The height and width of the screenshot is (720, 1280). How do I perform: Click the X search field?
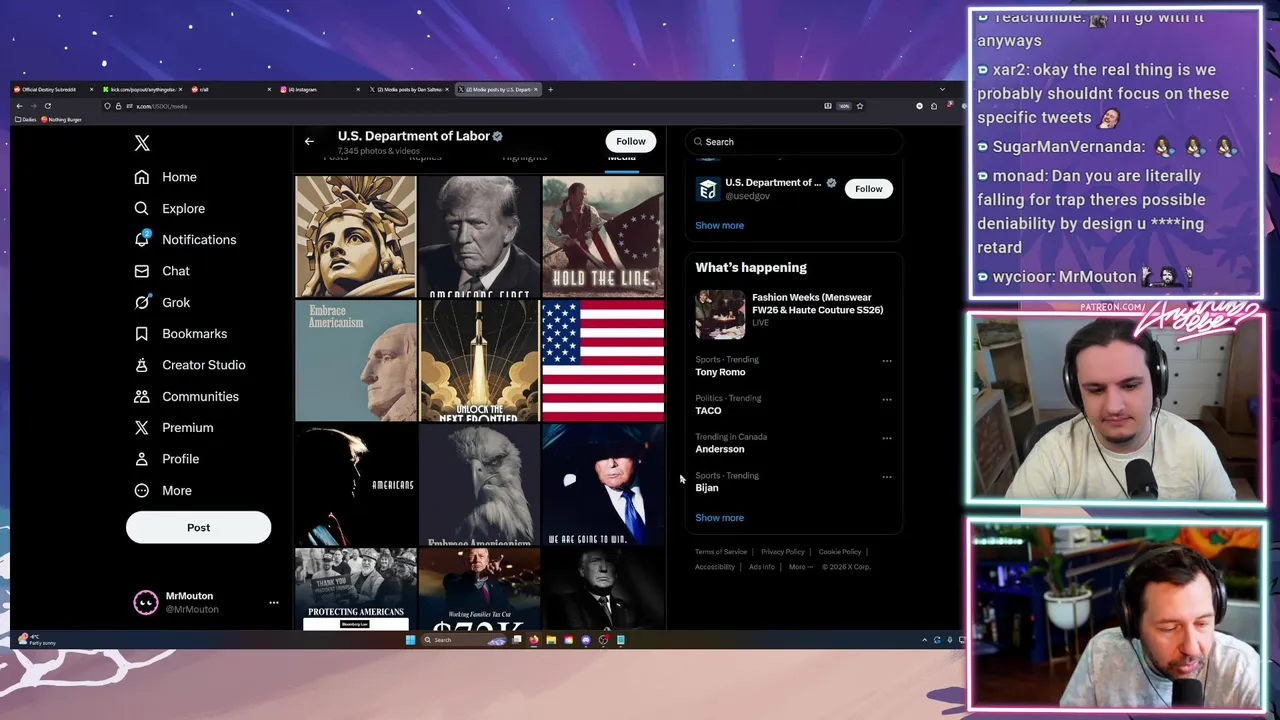click(x=794, y=142)
